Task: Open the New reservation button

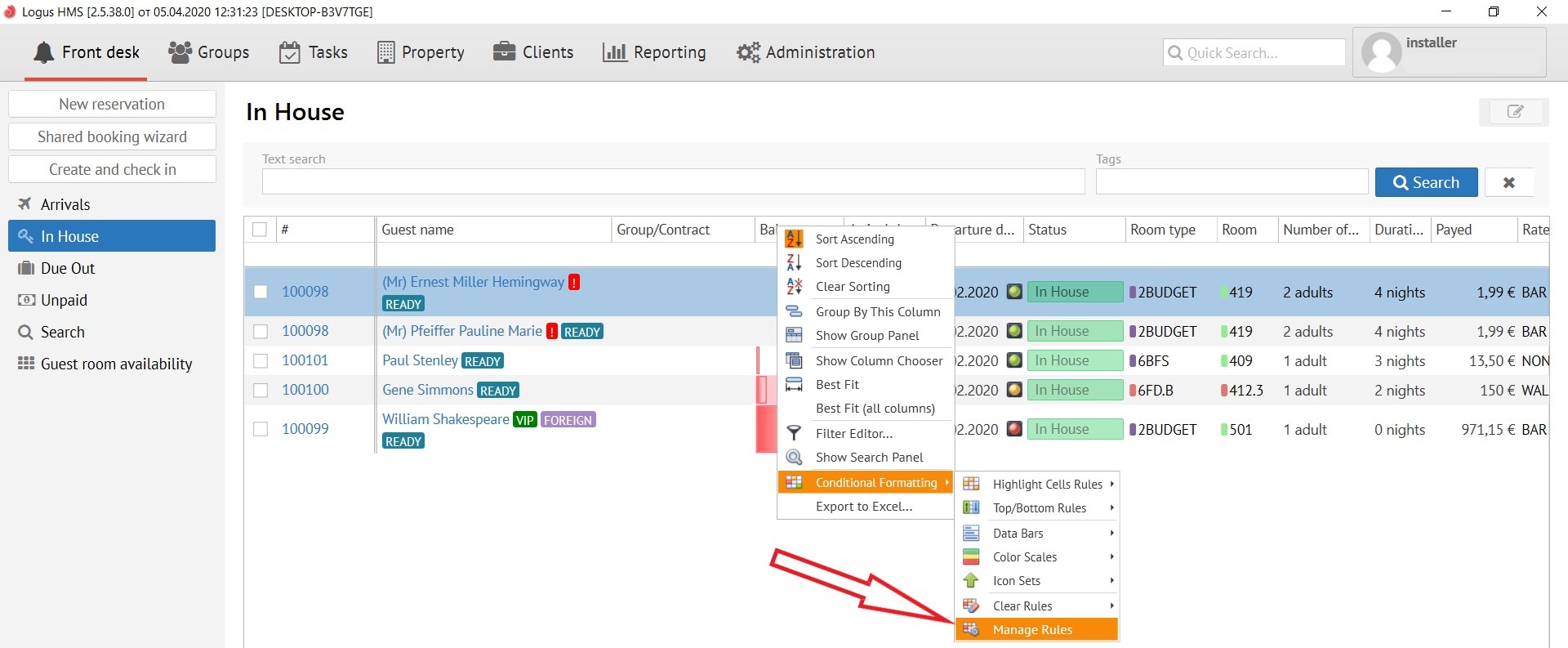Action: [112, 104]
